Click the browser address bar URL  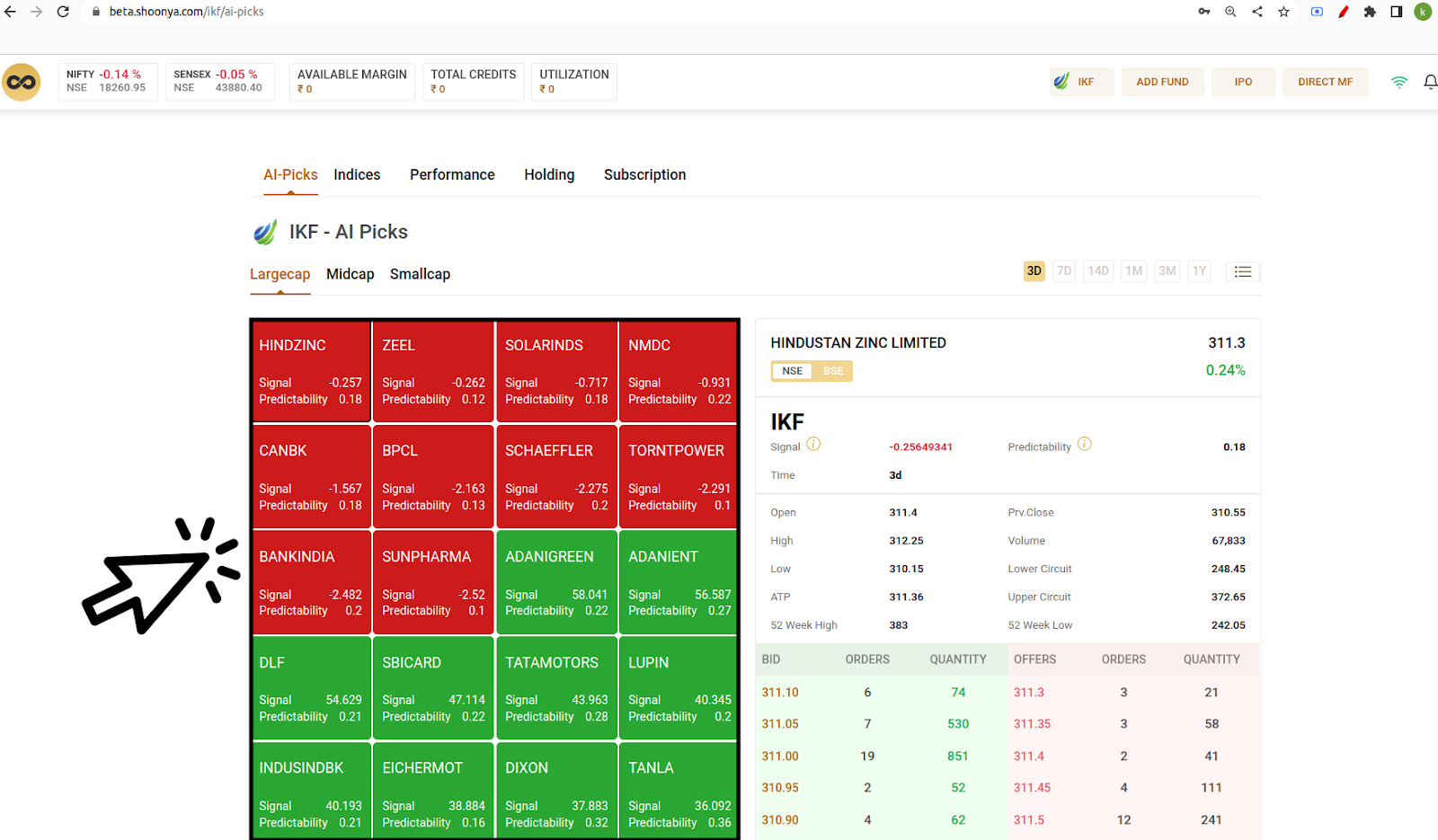coord(187,12)
